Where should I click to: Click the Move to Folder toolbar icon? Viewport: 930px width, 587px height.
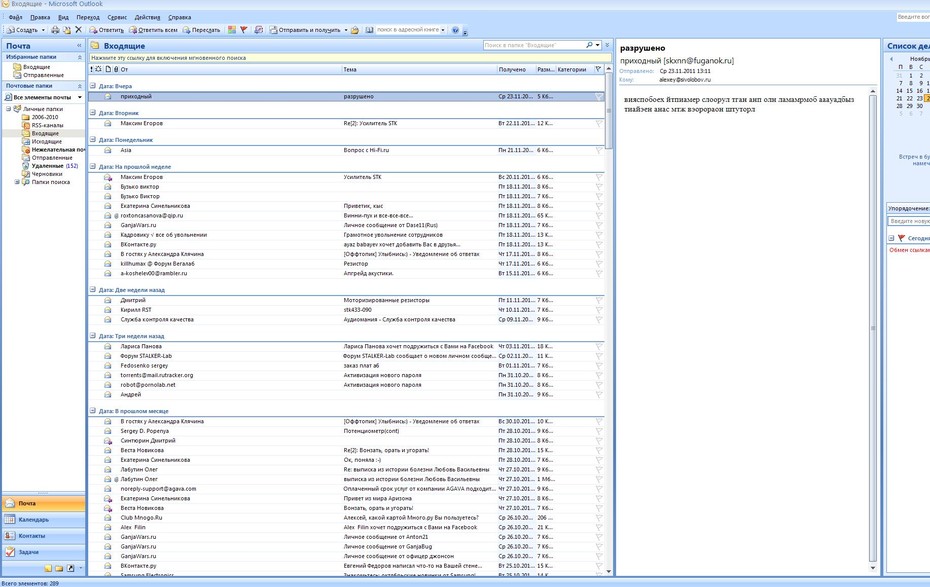67,30
